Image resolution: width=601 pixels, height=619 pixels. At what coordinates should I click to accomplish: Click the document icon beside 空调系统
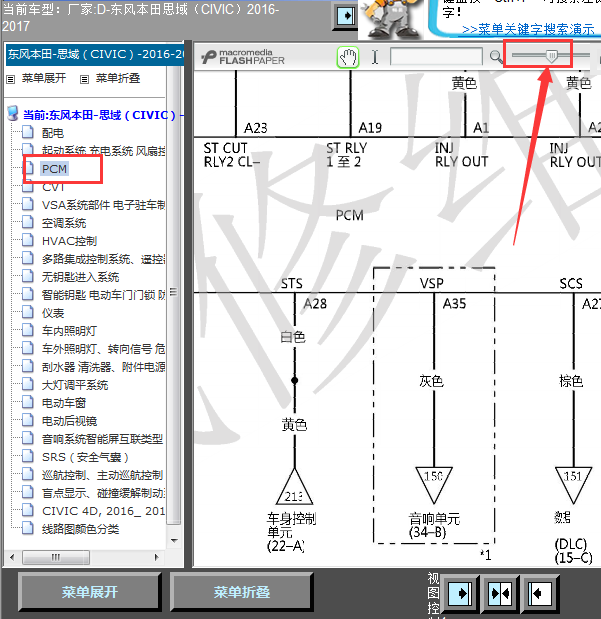click(28, 222)
